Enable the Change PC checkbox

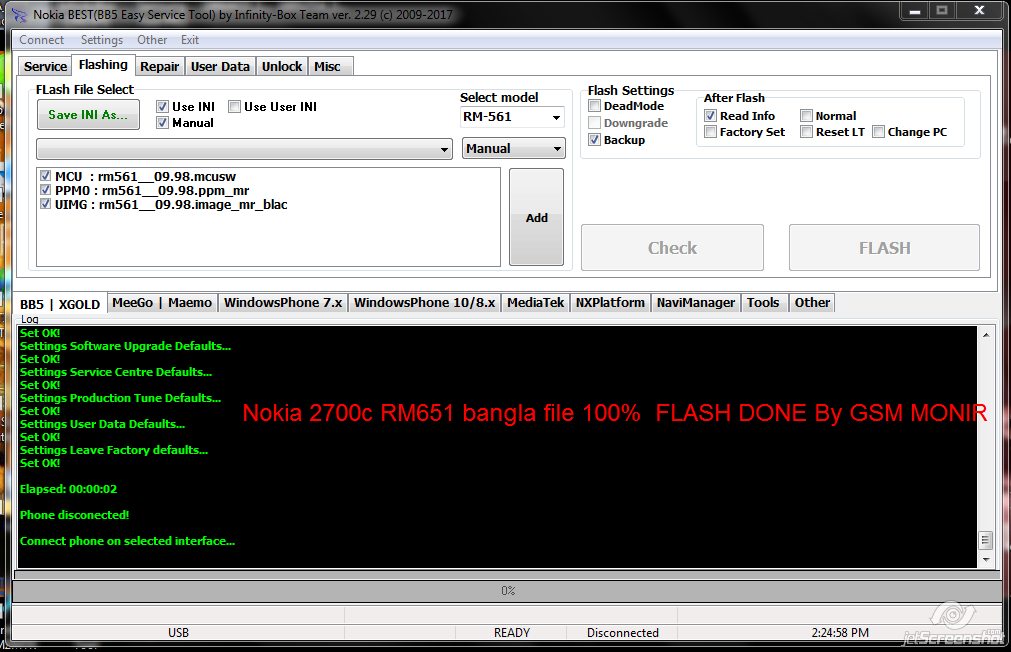[x=878, y=132]
